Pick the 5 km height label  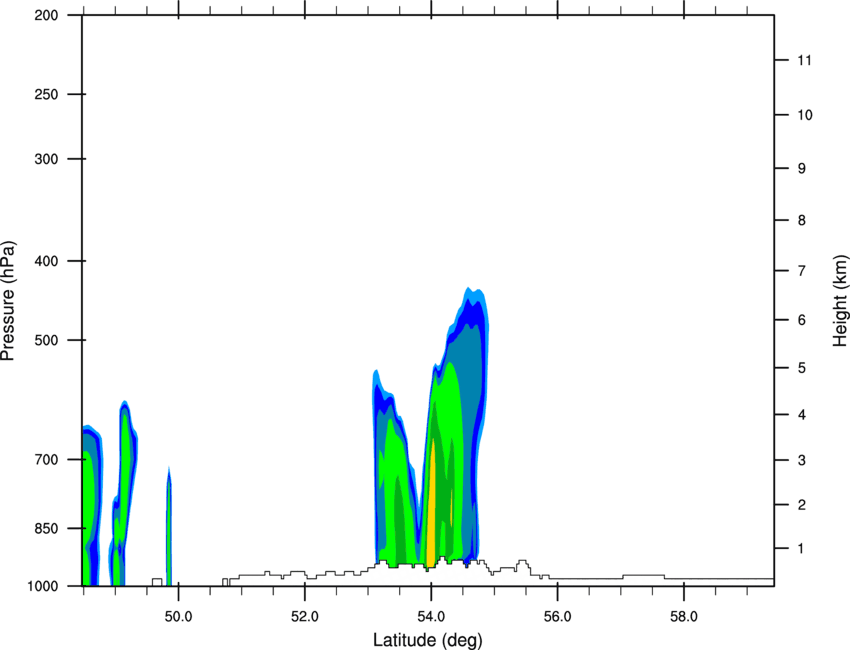[802, 368]
